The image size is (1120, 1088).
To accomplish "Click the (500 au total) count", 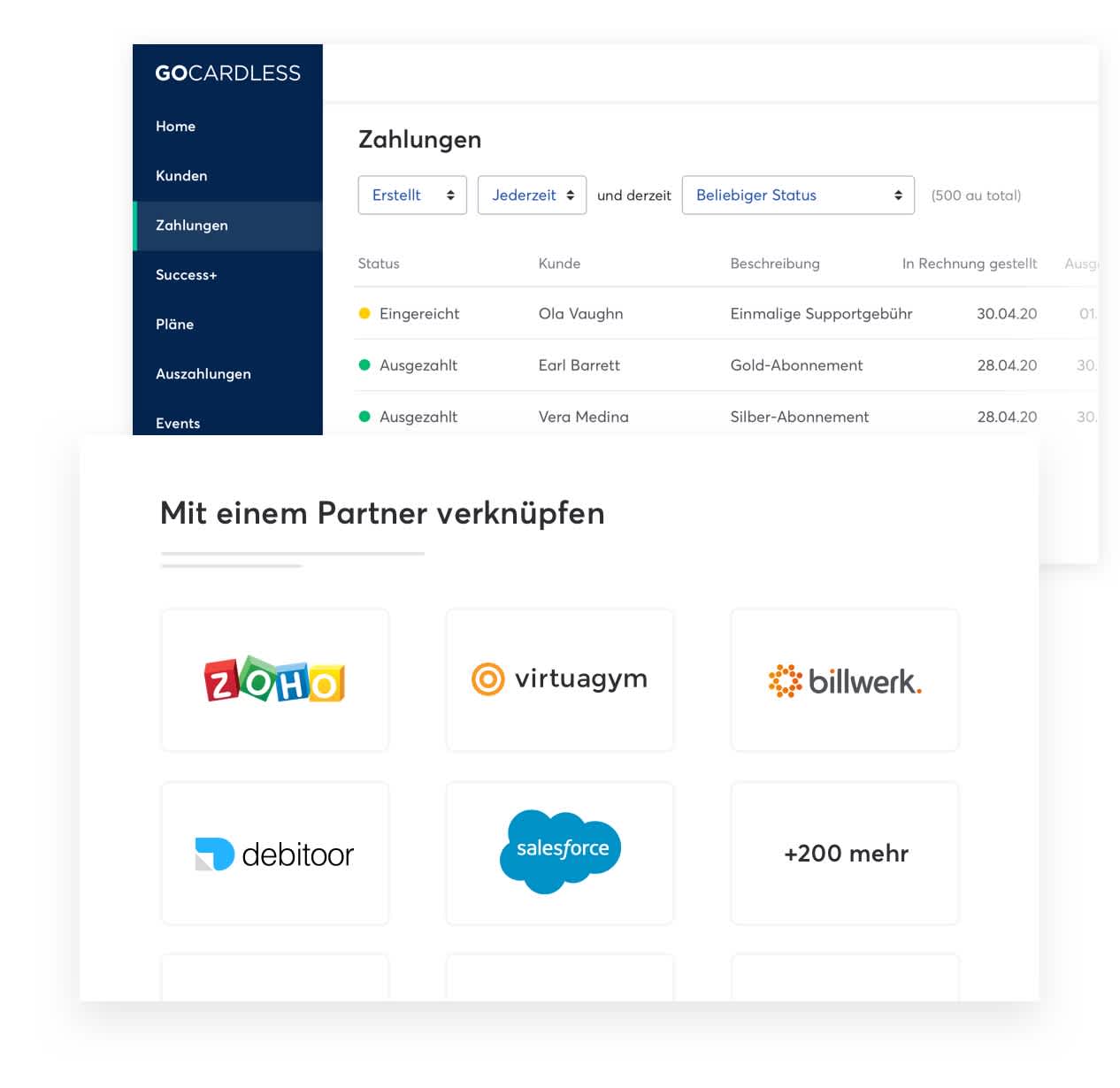I will [976, 195].
